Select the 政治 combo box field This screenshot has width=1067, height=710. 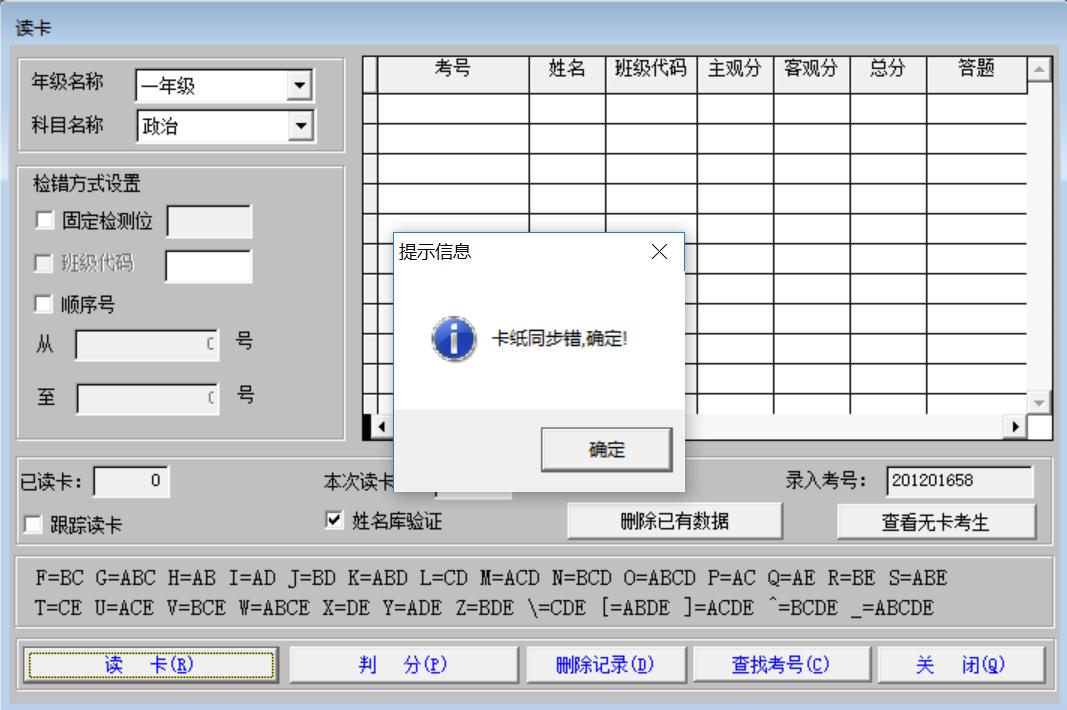point(225,126)
